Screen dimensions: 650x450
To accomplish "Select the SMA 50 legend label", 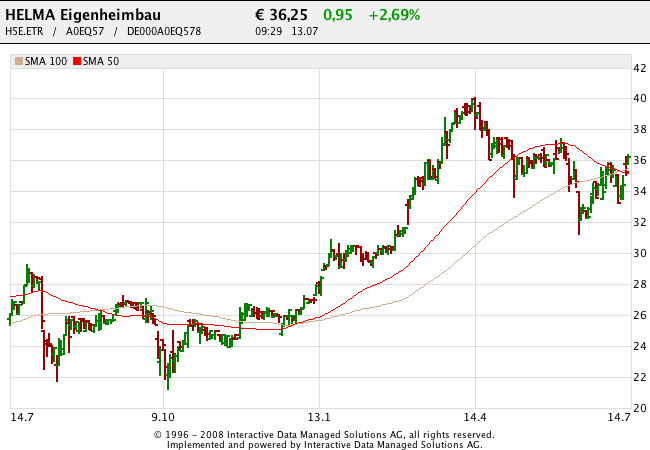I will pos(102,62).
